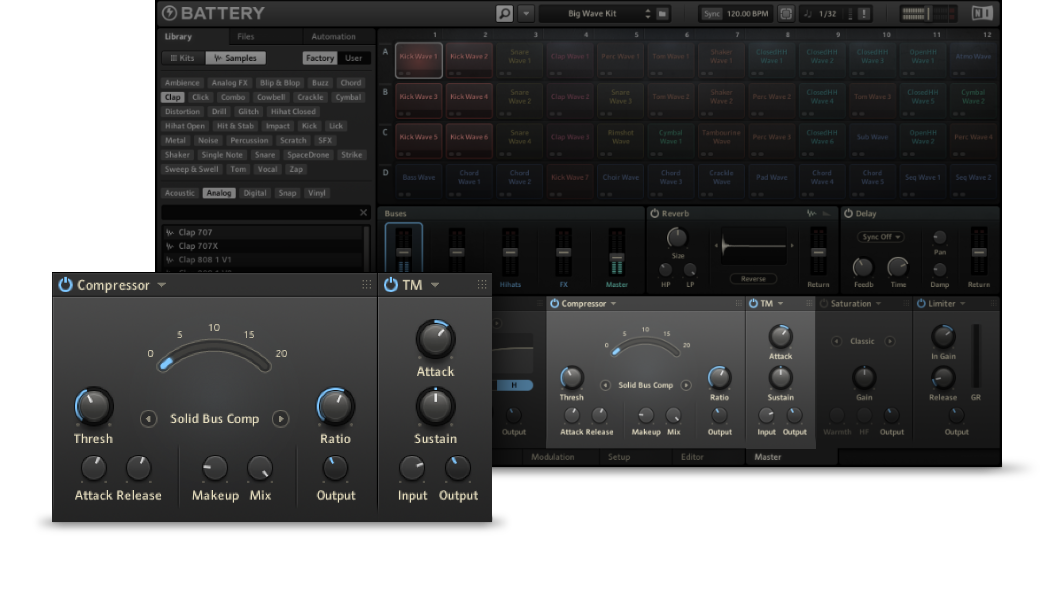1040x600 pixels.
Task: Open the enlarged TM type dropdown arrow
Action: [x=435, y=285]
